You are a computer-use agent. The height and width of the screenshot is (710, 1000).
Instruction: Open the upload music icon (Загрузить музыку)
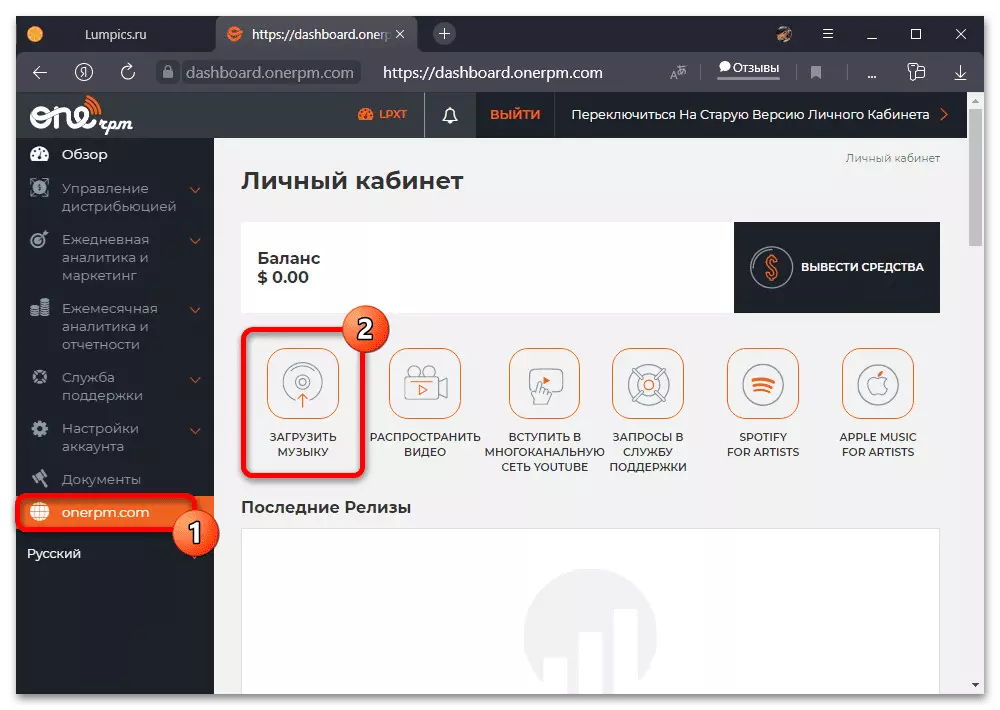pyautogui.click(x=302, y=383)
